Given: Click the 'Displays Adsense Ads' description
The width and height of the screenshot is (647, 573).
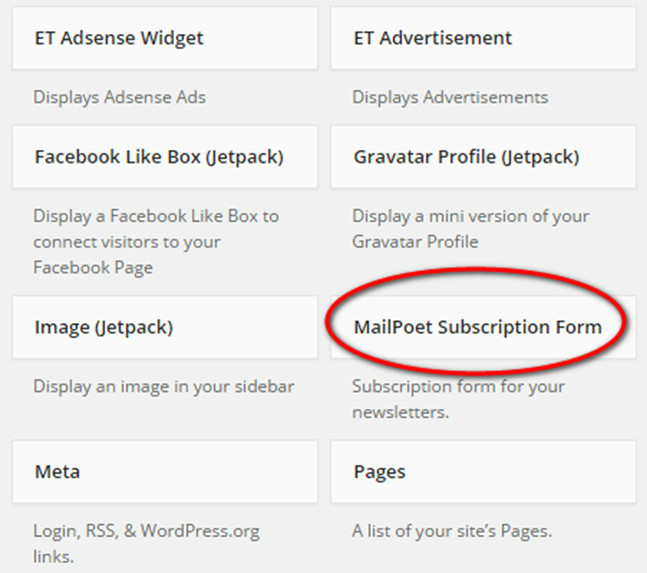Looking at the screenshot, I should point(120,98).
